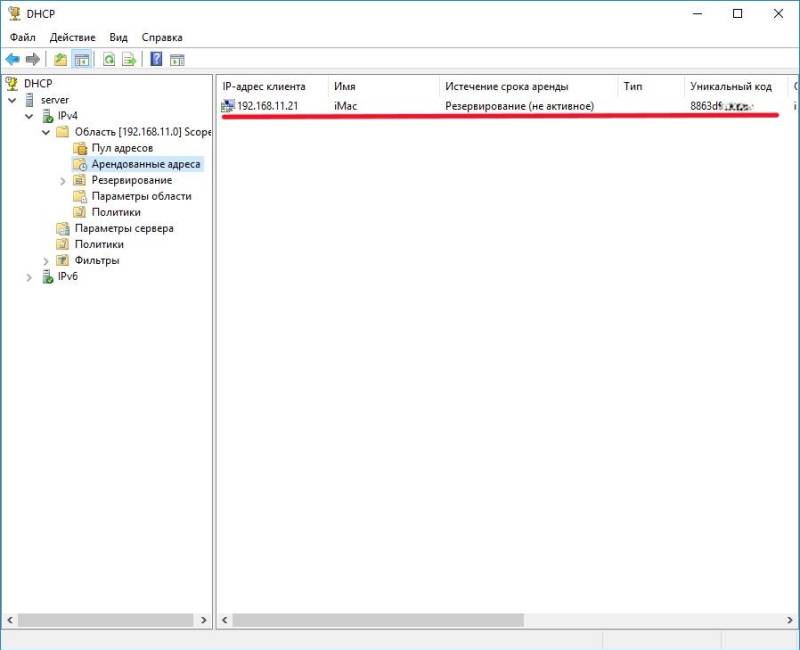Open the Справка menu
This screenshot has height=650, width=800.
tap(162, 37)
